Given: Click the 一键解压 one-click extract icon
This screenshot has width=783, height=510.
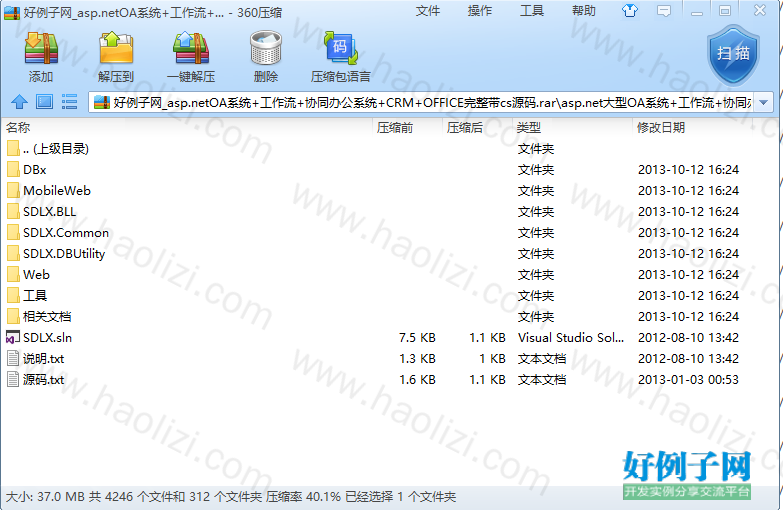Looking at the screenshot, I should [x=191, y=48].
